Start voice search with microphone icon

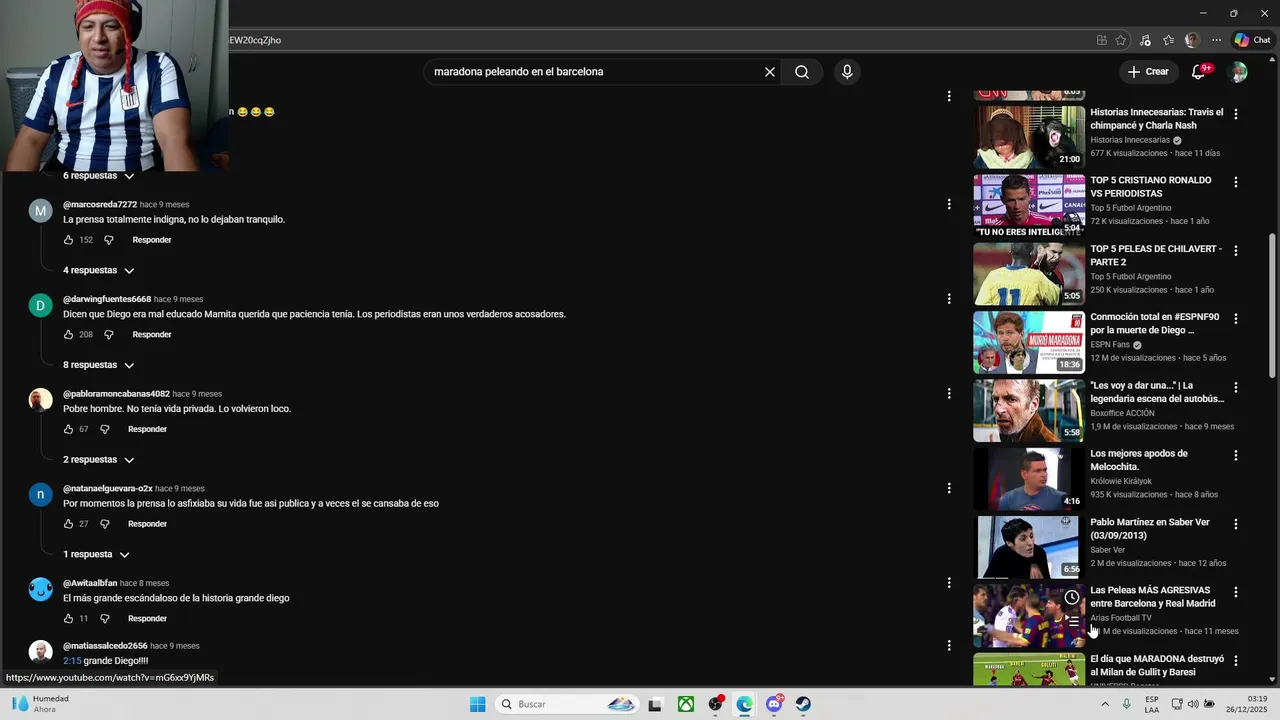point(847,72)
